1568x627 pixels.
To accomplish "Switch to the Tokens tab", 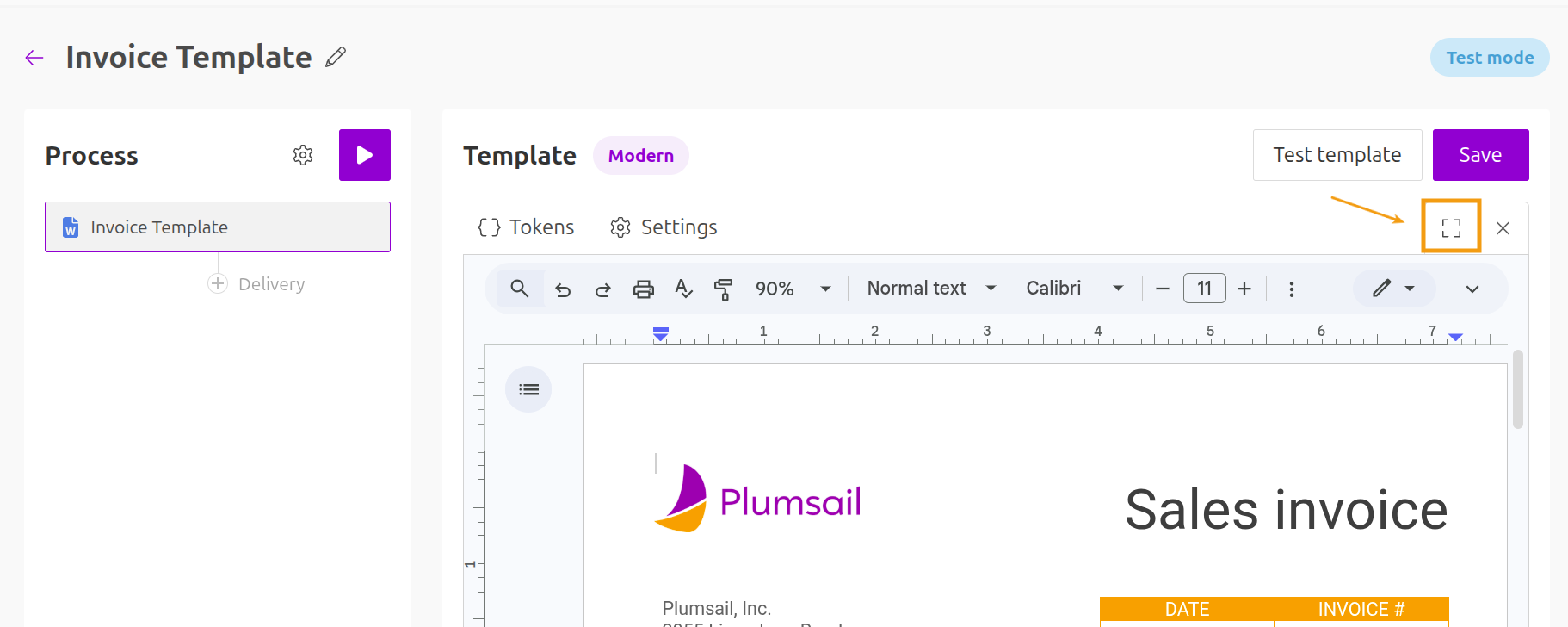I will click(526, 227).
